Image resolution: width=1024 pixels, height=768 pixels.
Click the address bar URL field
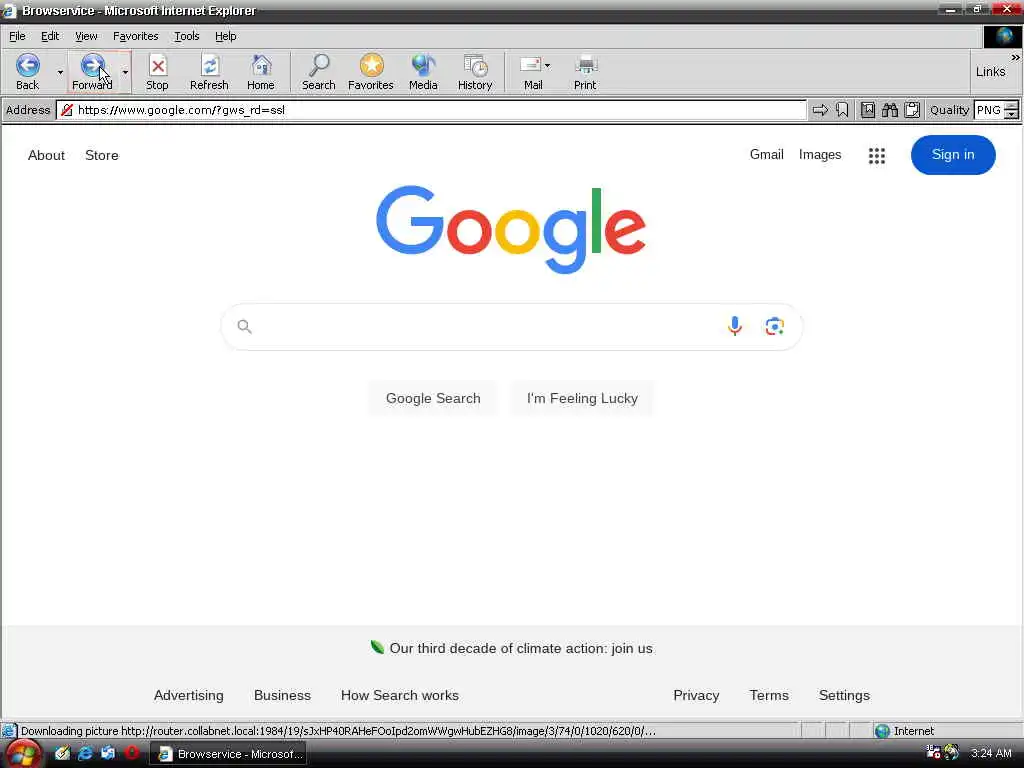tap(431, 110)
